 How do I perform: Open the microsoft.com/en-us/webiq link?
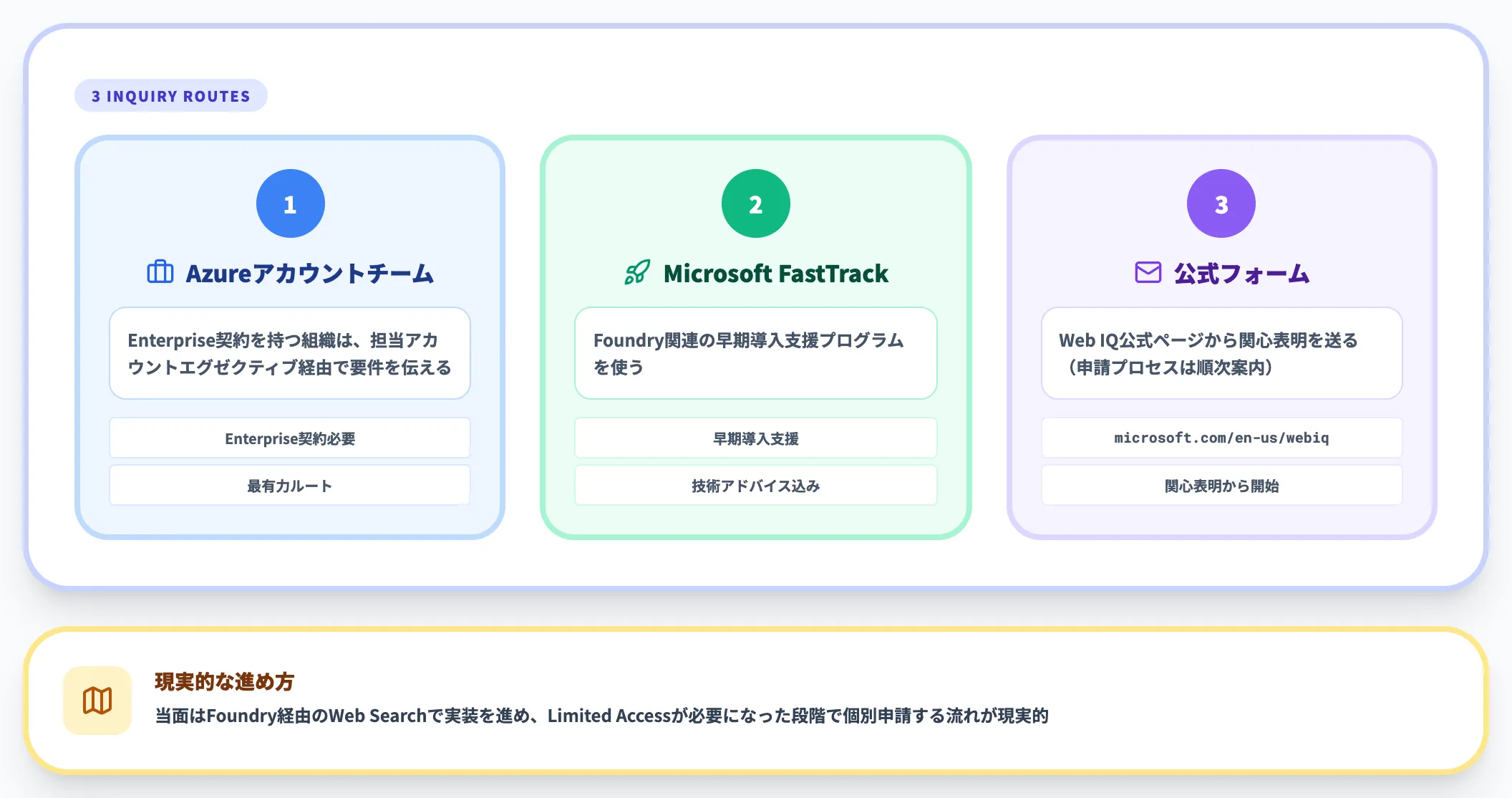[1222, 438]
